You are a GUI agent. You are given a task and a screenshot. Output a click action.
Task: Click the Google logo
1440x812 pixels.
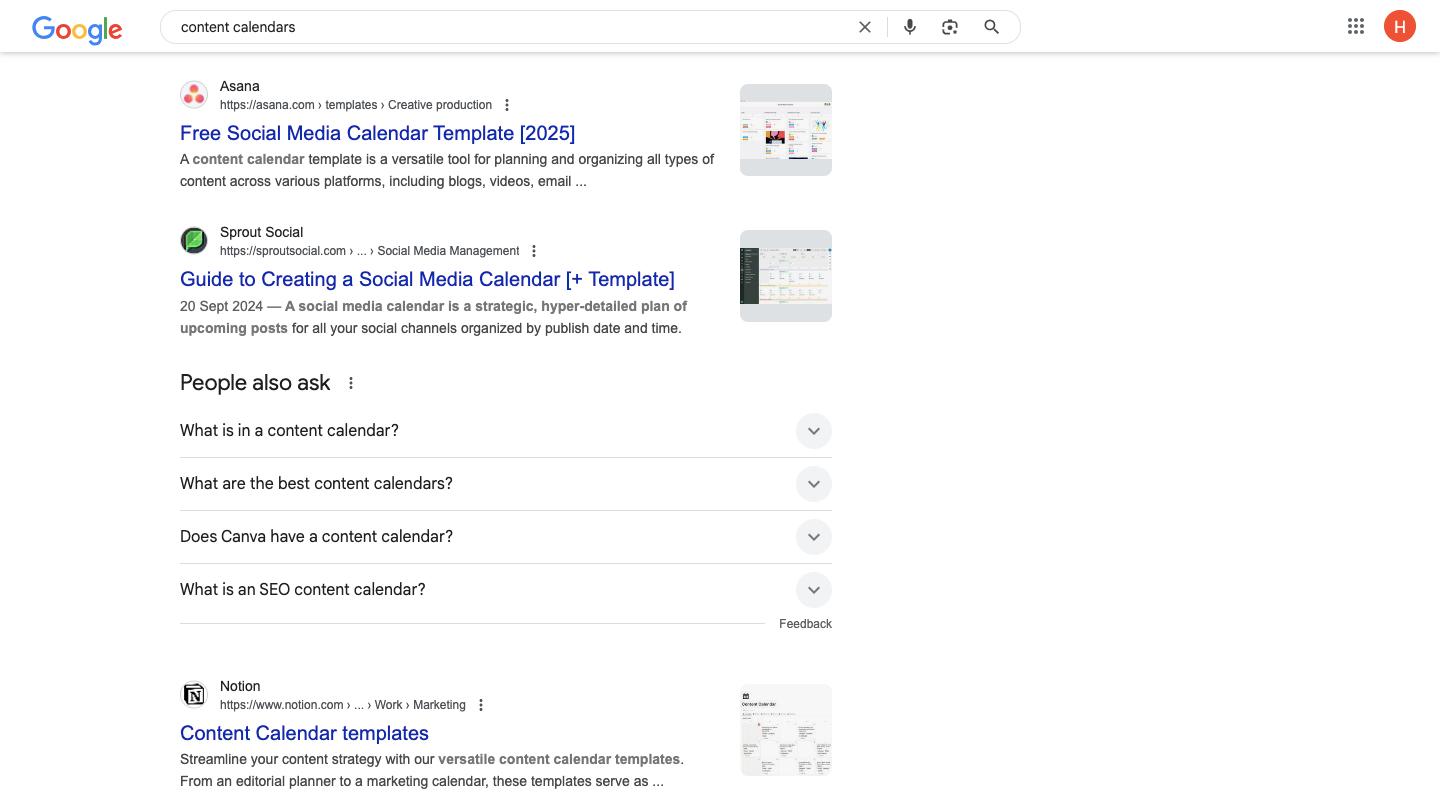pyautogui.click(x=77, y=29)
